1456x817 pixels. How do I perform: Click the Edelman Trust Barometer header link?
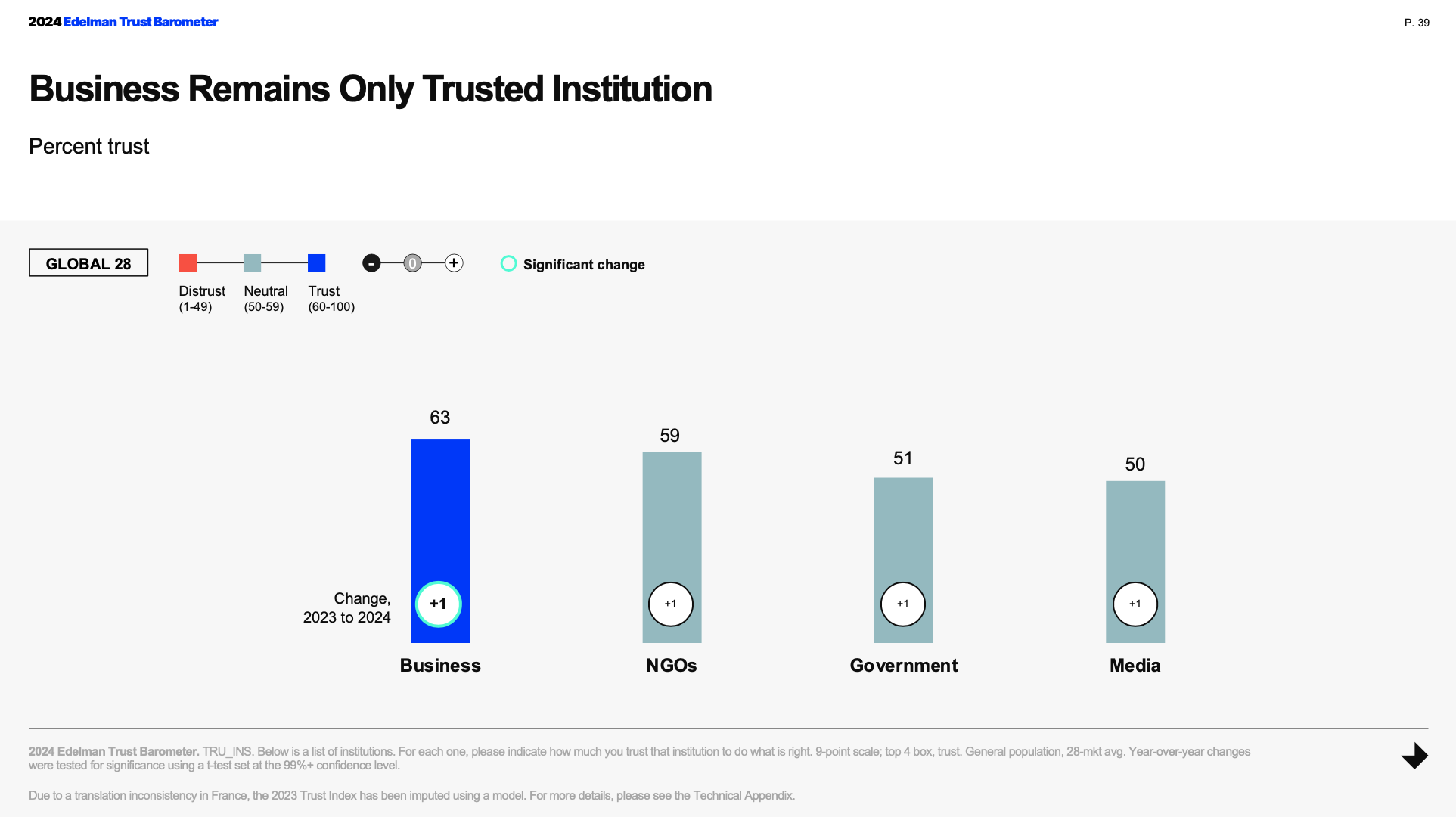tap(141, 22)
